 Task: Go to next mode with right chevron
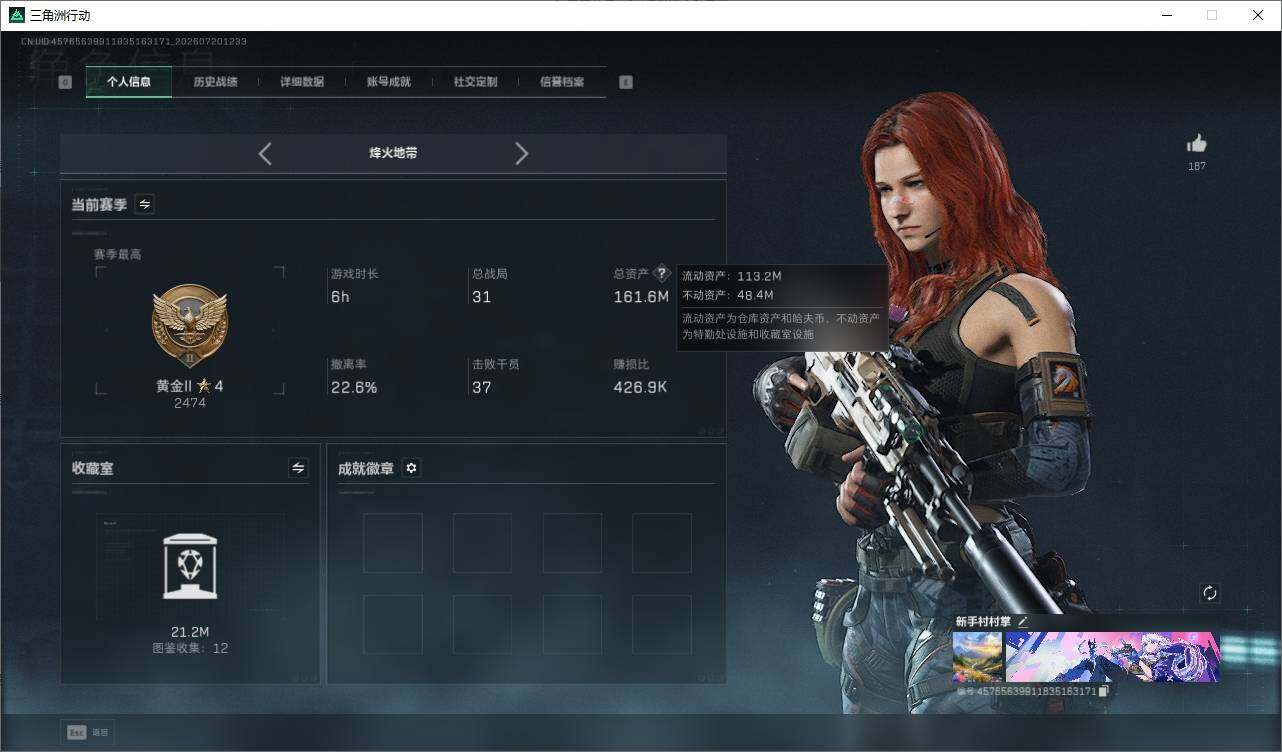(521, 153)
